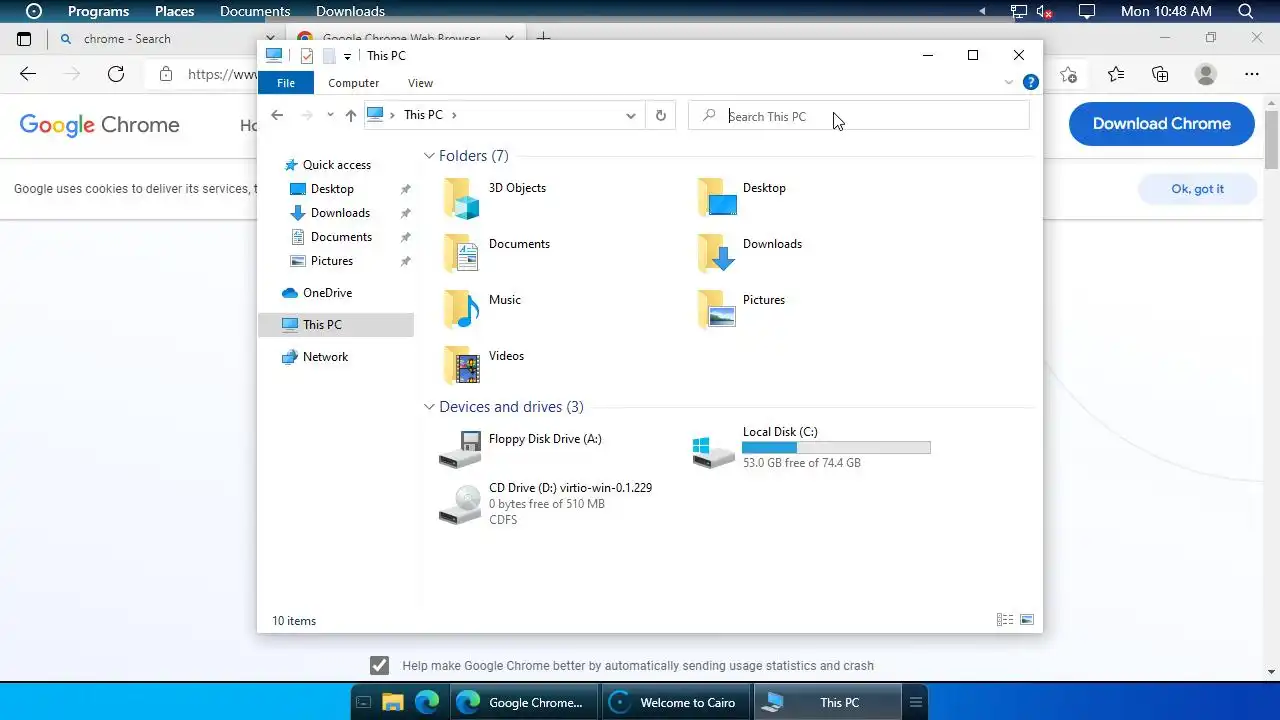The image size is (1280, 720).
Task: Go back in File Explorer navigation
Action: (x=277, y=115)
